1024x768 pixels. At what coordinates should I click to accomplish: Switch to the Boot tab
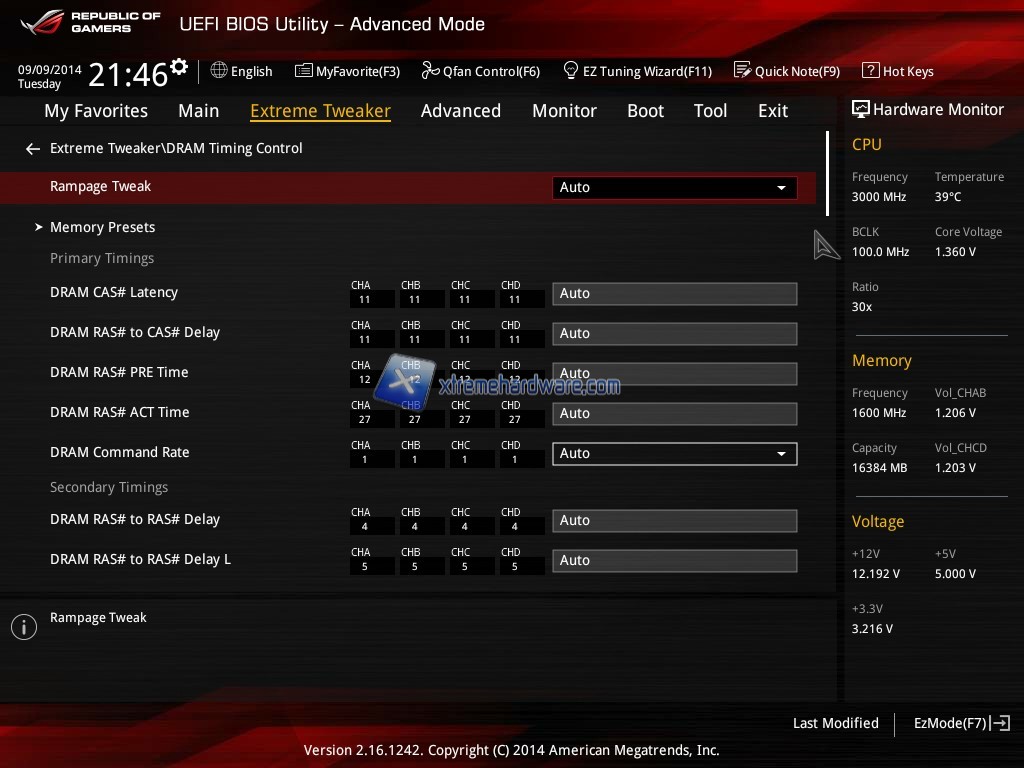pos(645,111)
